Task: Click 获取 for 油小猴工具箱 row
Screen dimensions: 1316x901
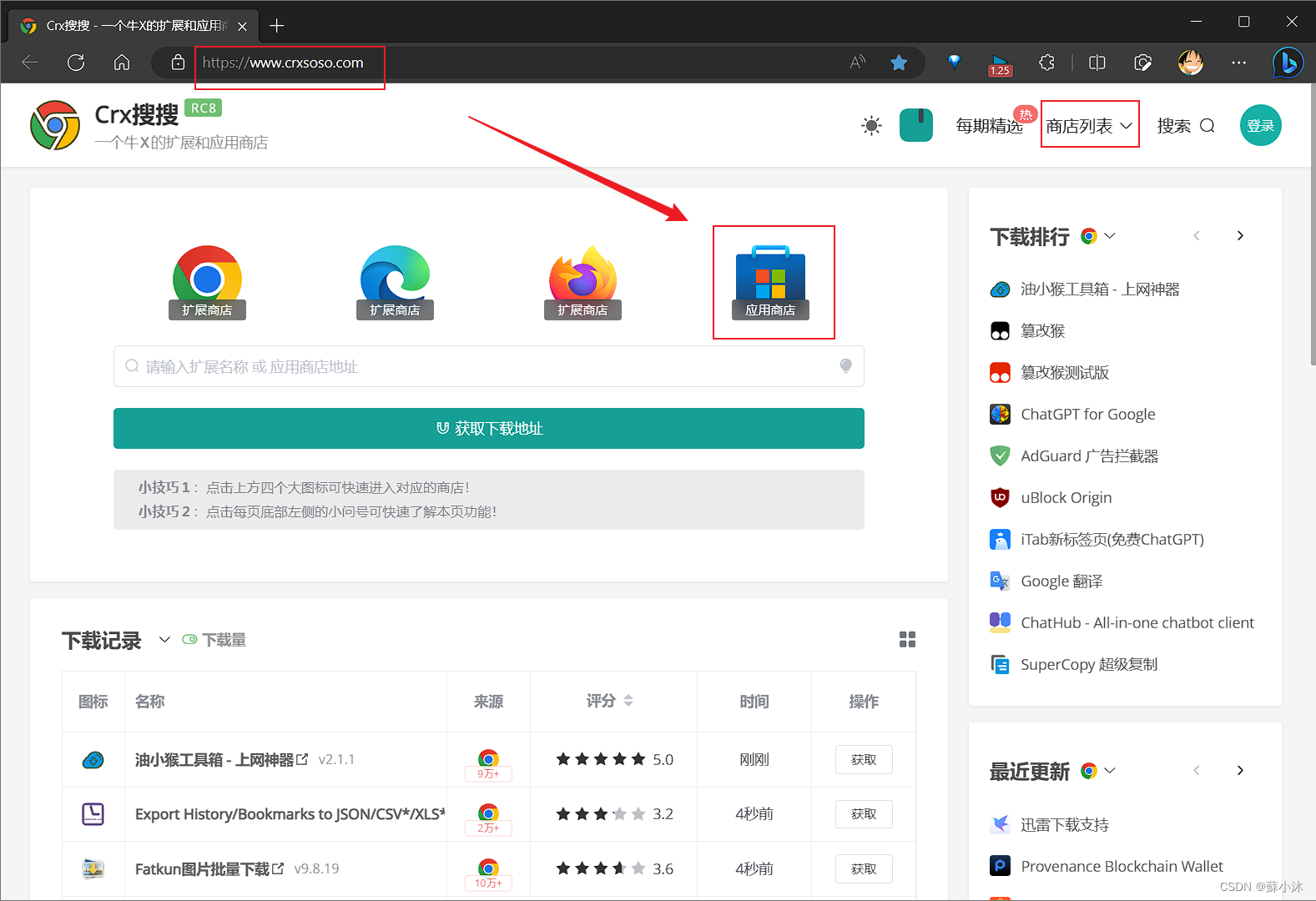Action: [x=864, y=760]
